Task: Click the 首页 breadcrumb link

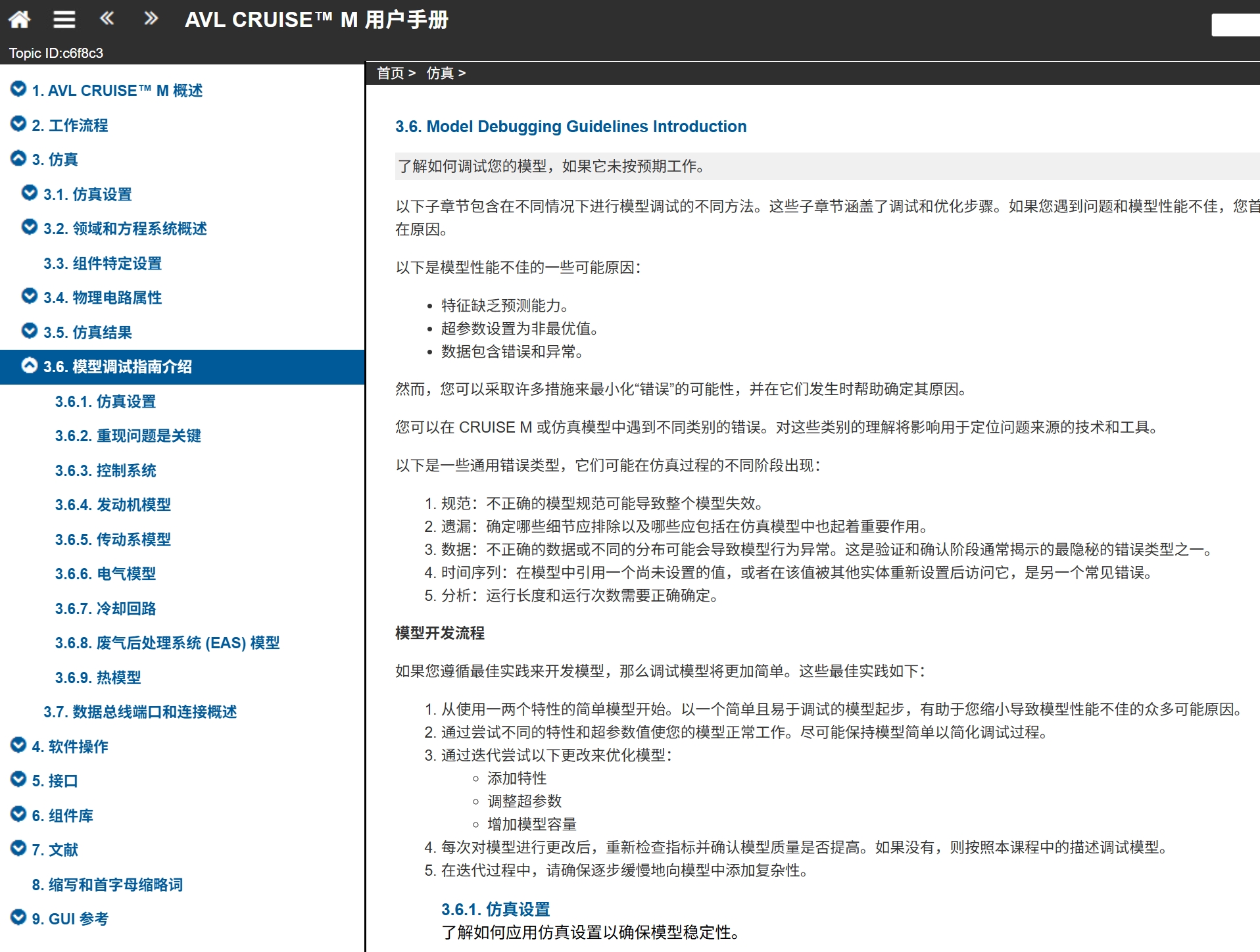Action: click(390, 73)
